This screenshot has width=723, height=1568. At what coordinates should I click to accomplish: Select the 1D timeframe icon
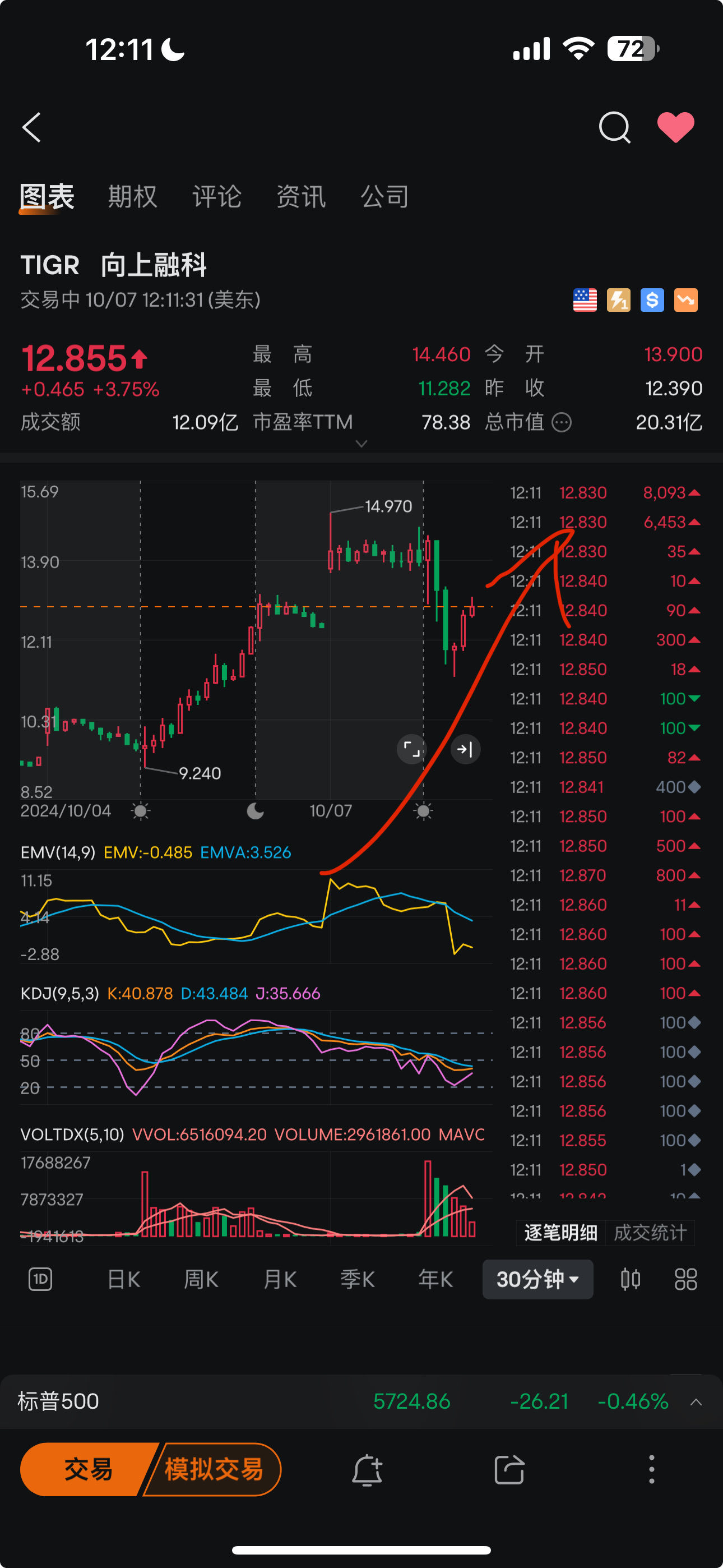click(41, 1279)
